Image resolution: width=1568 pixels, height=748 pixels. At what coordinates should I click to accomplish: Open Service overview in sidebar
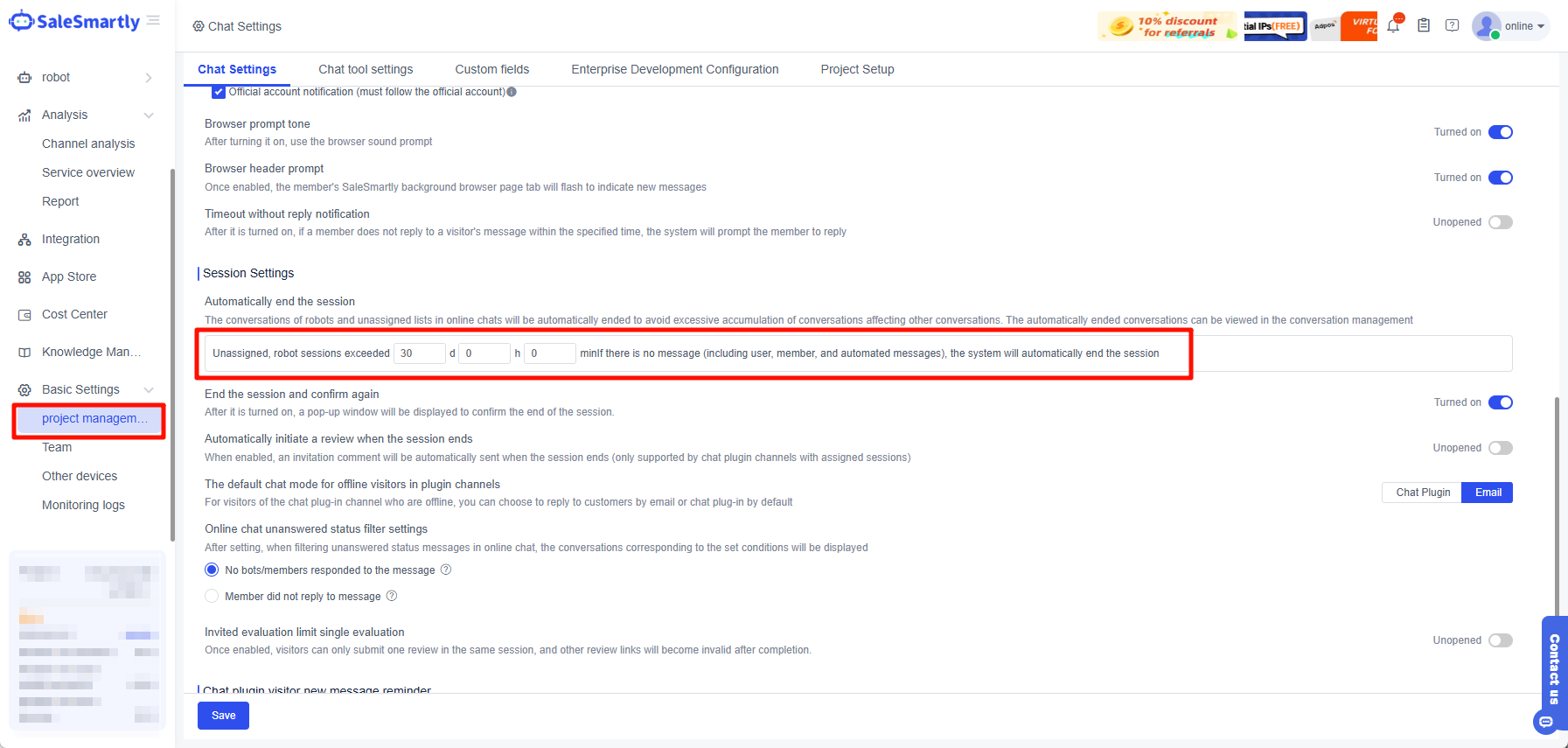pyautogui.click(x=88, y=172)
